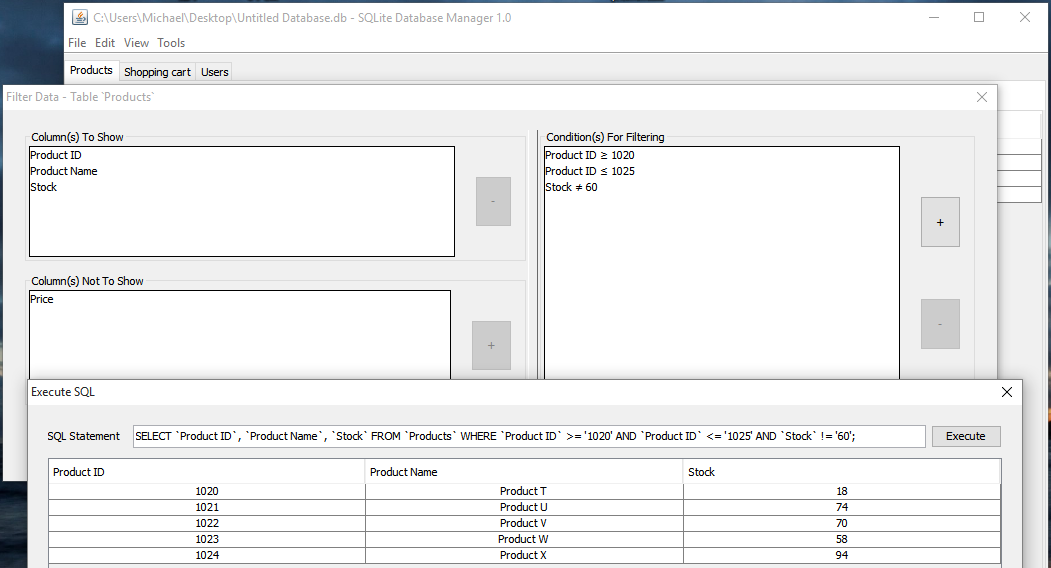Open the File menu
1051x568 pixels.
pos(77,43)
